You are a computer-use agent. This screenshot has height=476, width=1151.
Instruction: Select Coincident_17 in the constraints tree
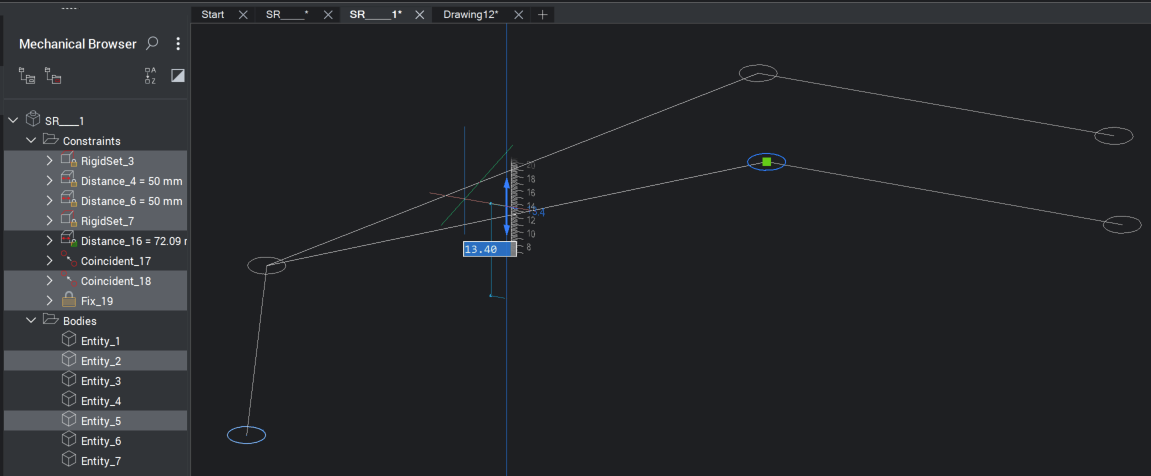click(x=115, y=261)
